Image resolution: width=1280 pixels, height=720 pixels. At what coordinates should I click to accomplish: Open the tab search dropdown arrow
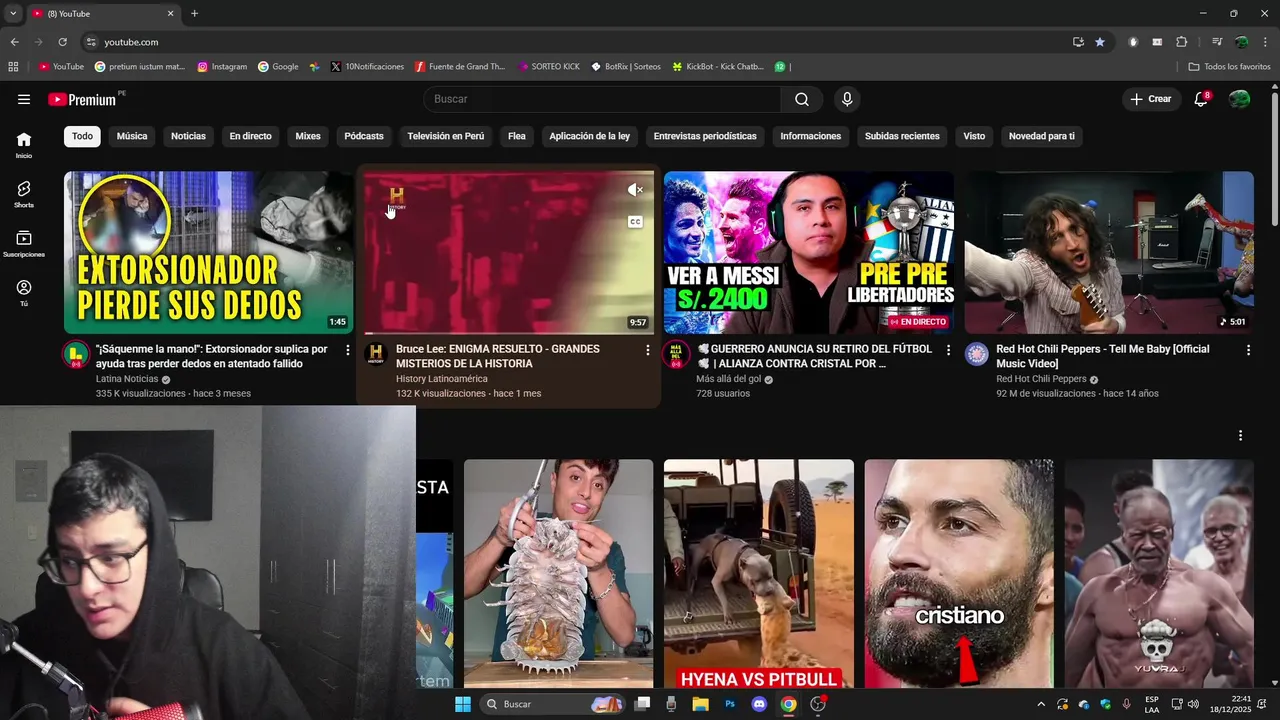13,13
